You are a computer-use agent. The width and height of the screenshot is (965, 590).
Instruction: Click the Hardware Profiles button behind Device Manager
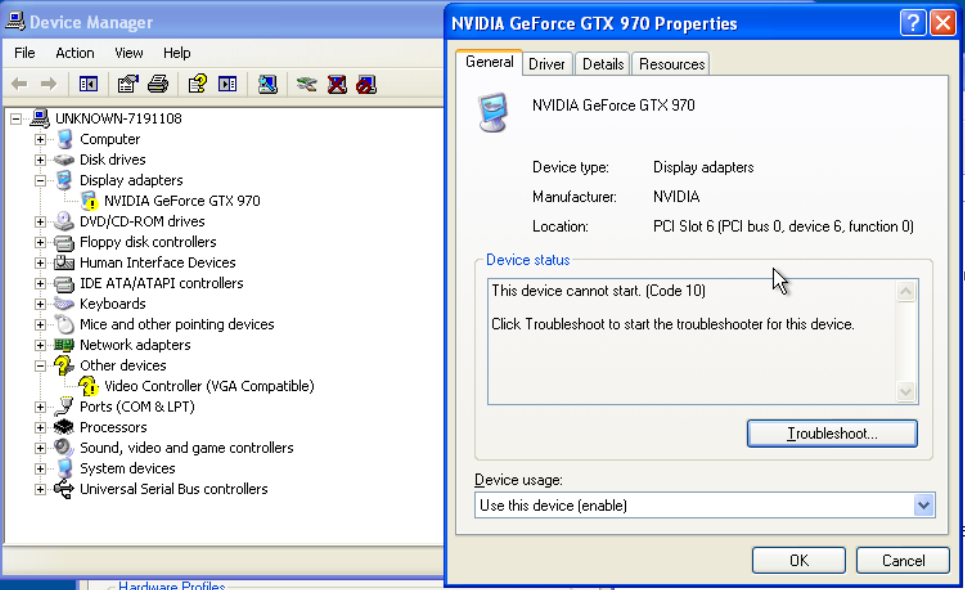pyautogui.click(x=171, y=586)
